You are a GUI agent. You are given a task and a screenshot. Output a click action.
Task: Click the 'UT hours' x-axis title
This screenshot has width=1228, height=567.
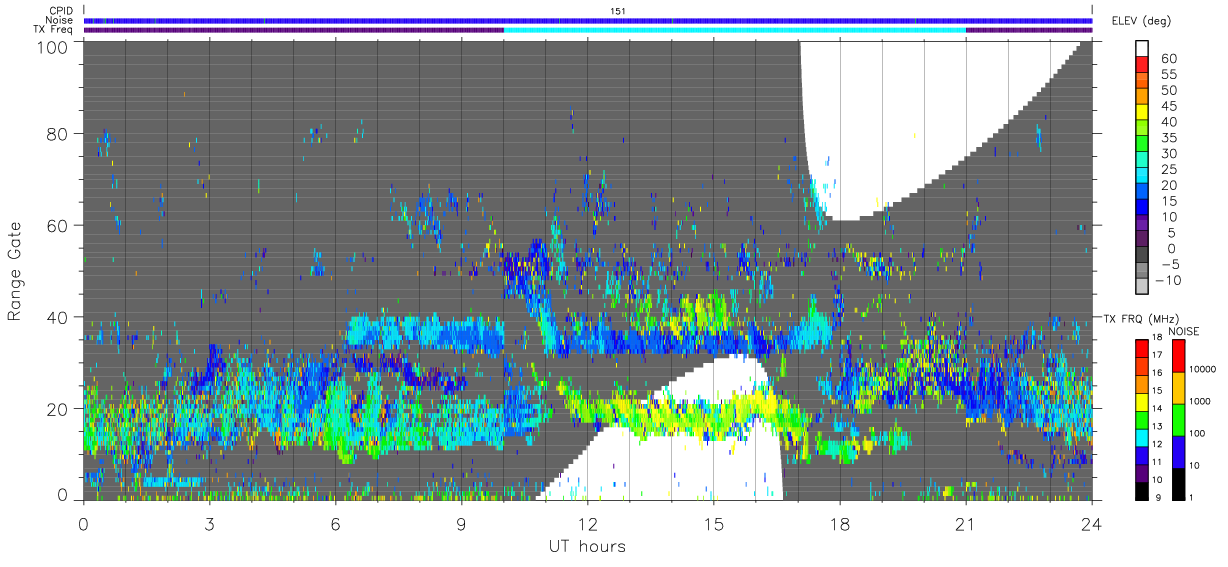click(x=587, y=546)
